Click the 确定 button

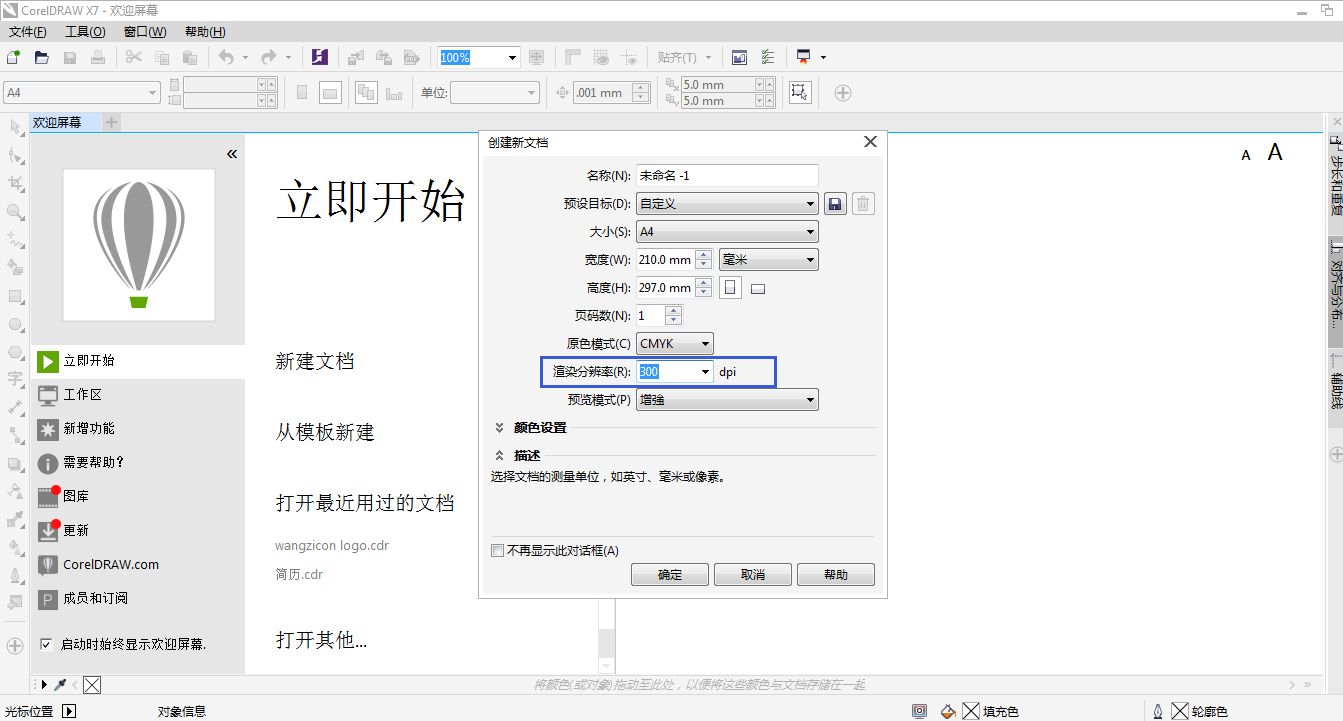tap(670, 575)
